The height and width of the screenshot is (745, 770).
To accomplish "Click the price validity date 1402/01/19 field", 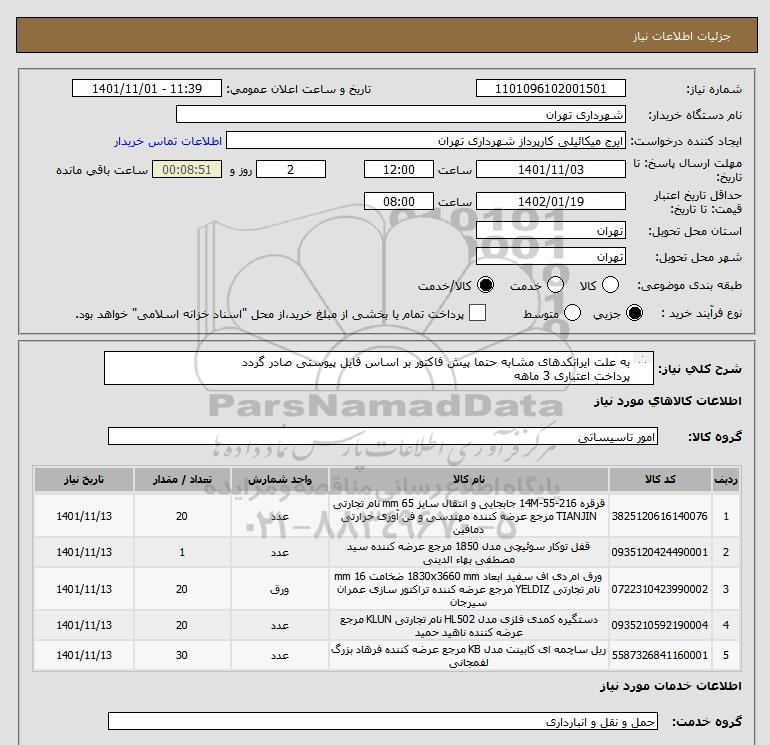I will tap(550, 201).
